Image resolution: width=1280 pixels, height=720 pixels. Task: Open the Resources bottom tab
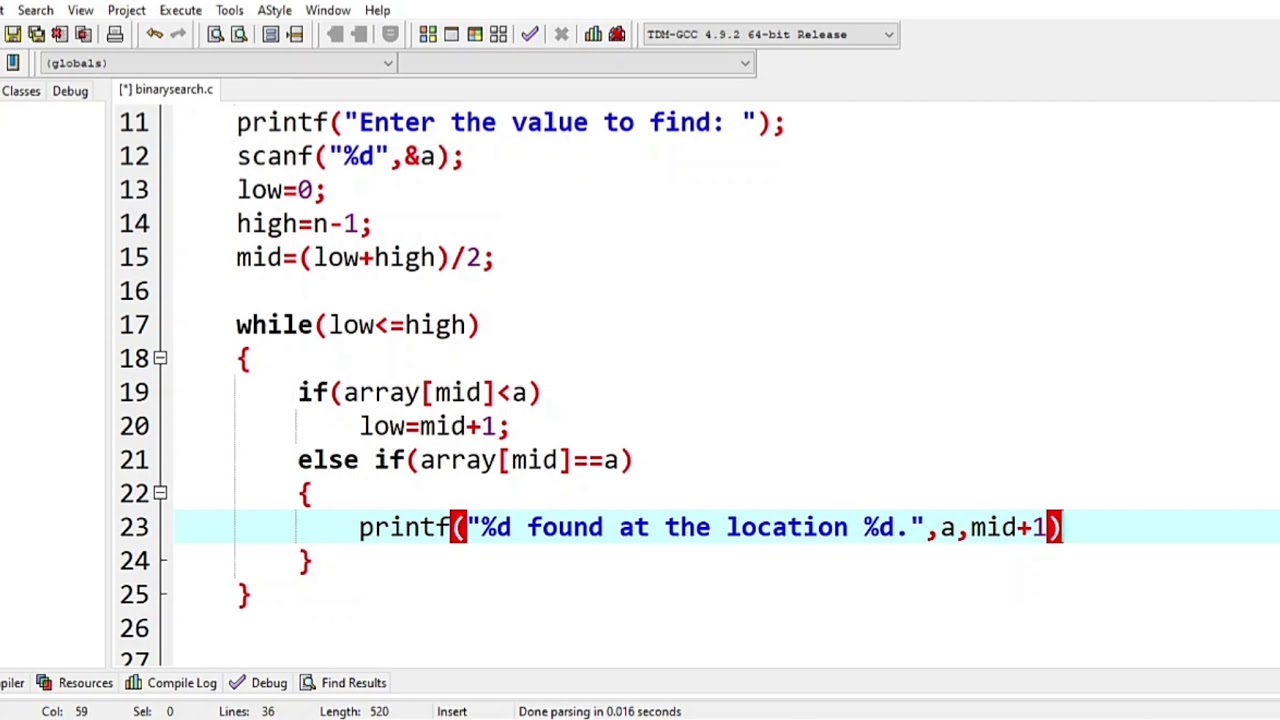pyautogui.click(x=76, y=683)
